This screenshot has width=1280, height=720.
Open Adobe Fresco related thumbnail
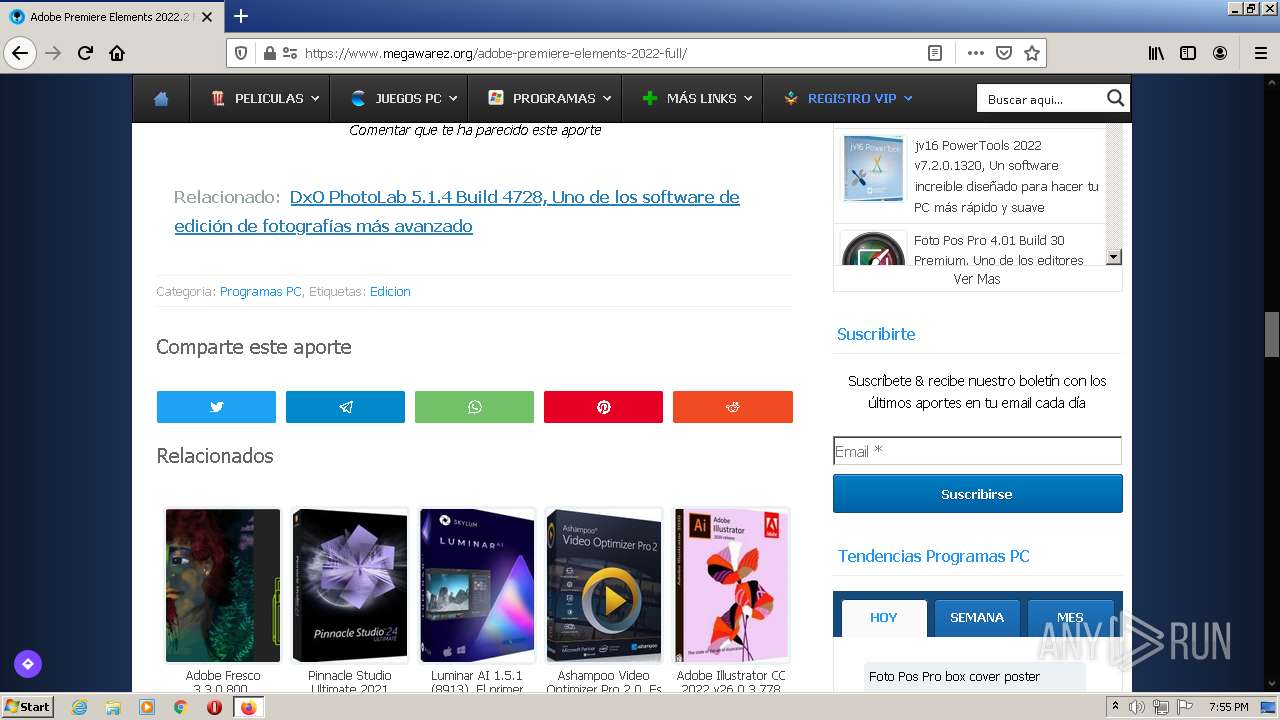[x=223, y=585]
